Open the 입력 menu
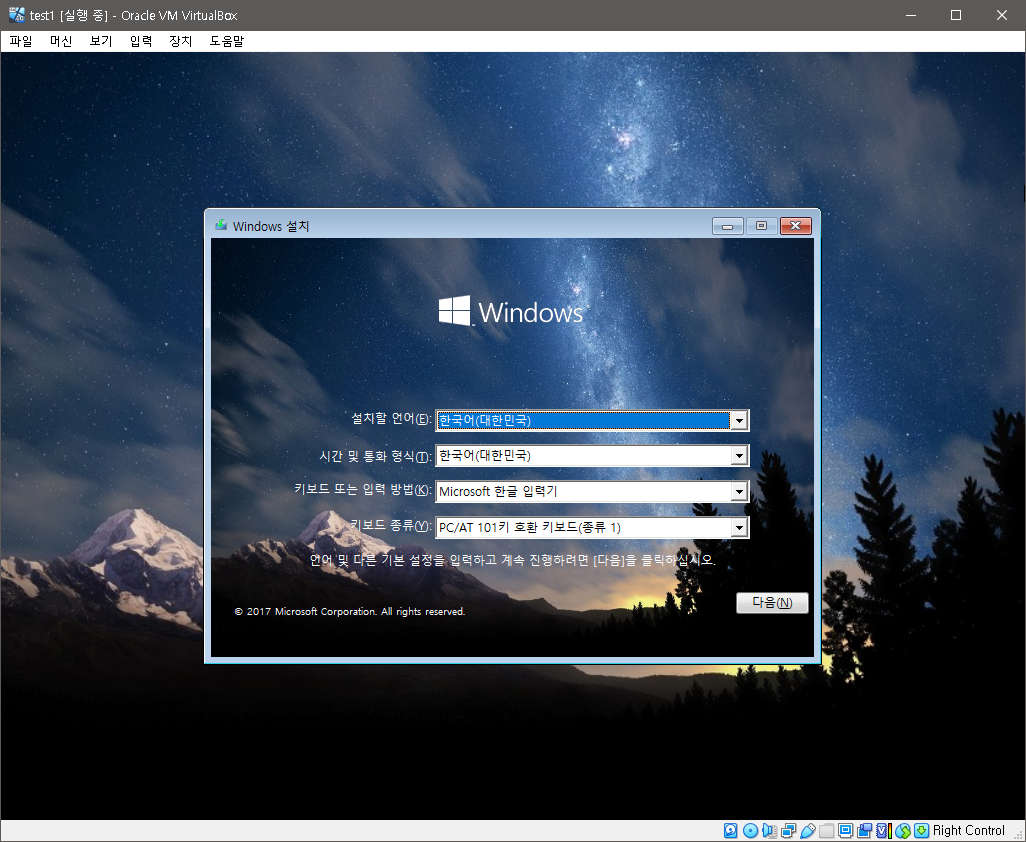Image resolution: width=1026 pixels, height=842 pixels. coord(141,41)
